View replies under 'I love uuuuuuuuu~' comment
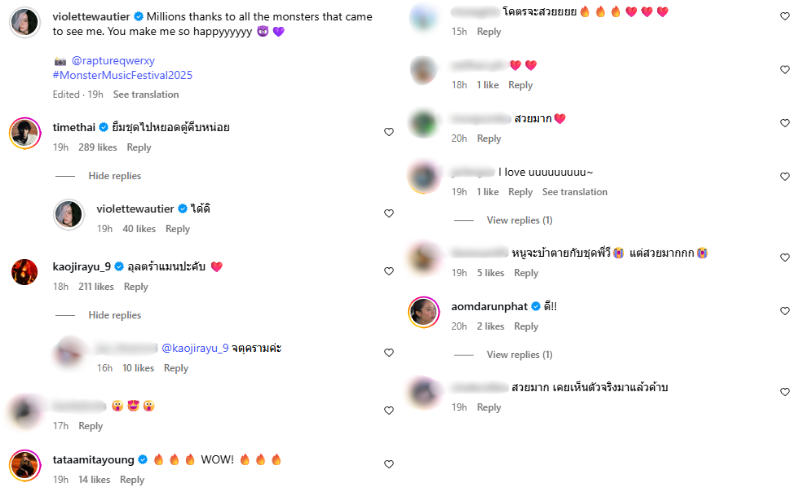 519,220
